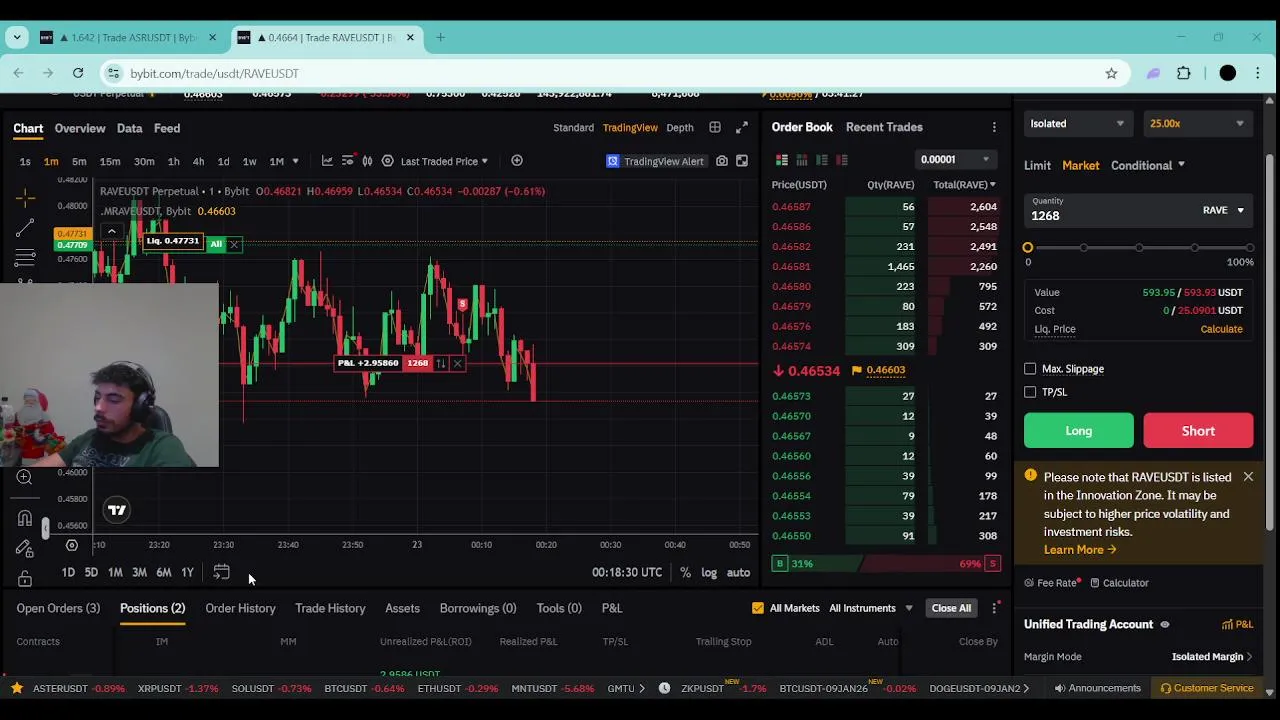Toggle the chart percent scale

pos(685,572)
